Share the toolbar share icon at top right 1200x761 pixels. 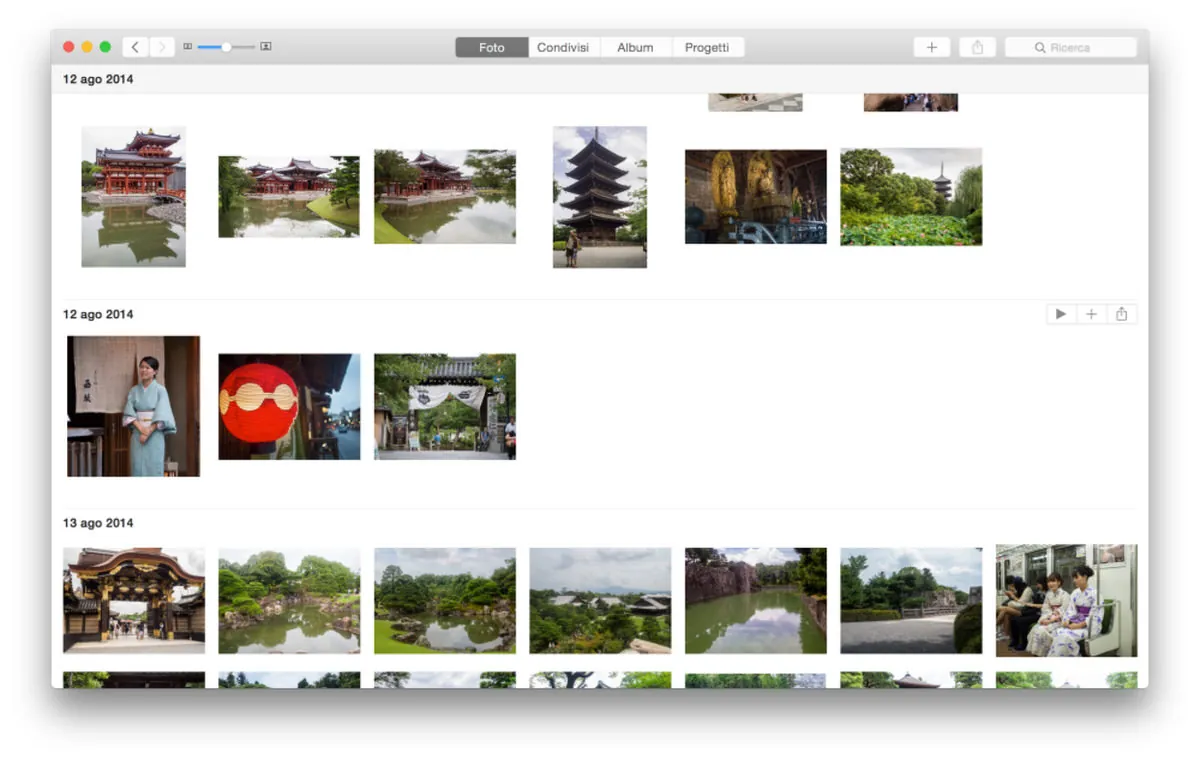[977, 46]
